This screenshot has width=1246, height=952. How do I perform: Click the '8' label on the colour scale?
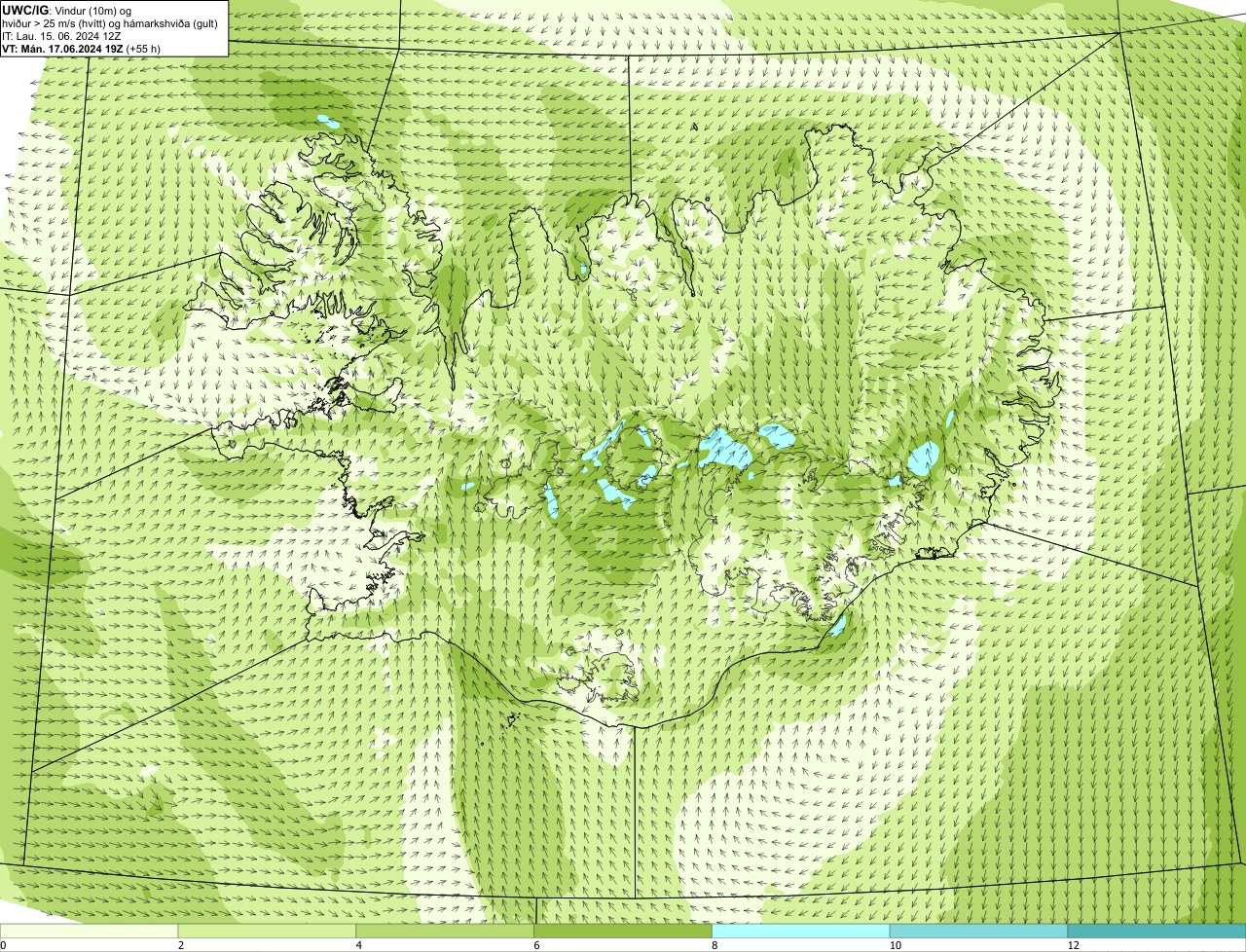pyautogui.click(x=715, y=945)
